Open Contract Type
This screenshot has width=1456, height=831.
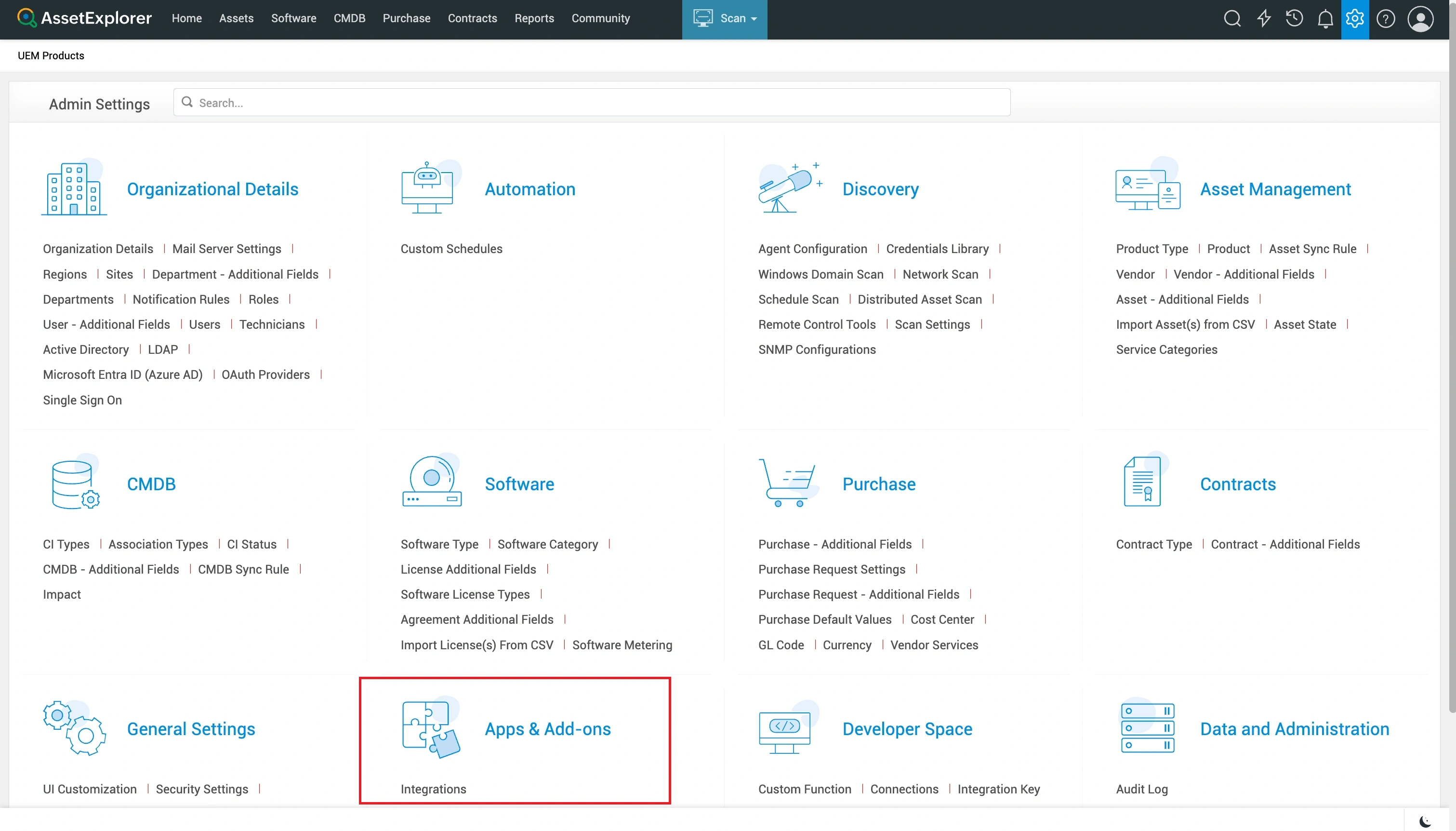coord(1154,544)
